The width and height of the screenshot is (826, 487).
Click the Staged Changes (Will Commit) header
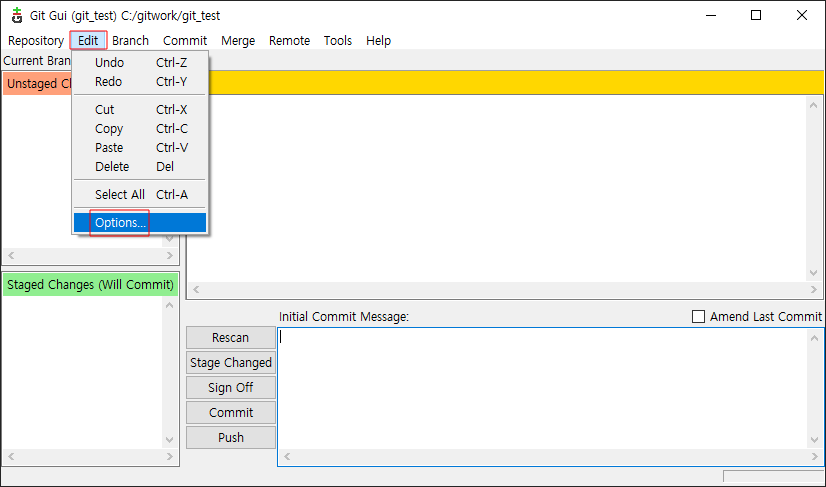click(91, 285)
